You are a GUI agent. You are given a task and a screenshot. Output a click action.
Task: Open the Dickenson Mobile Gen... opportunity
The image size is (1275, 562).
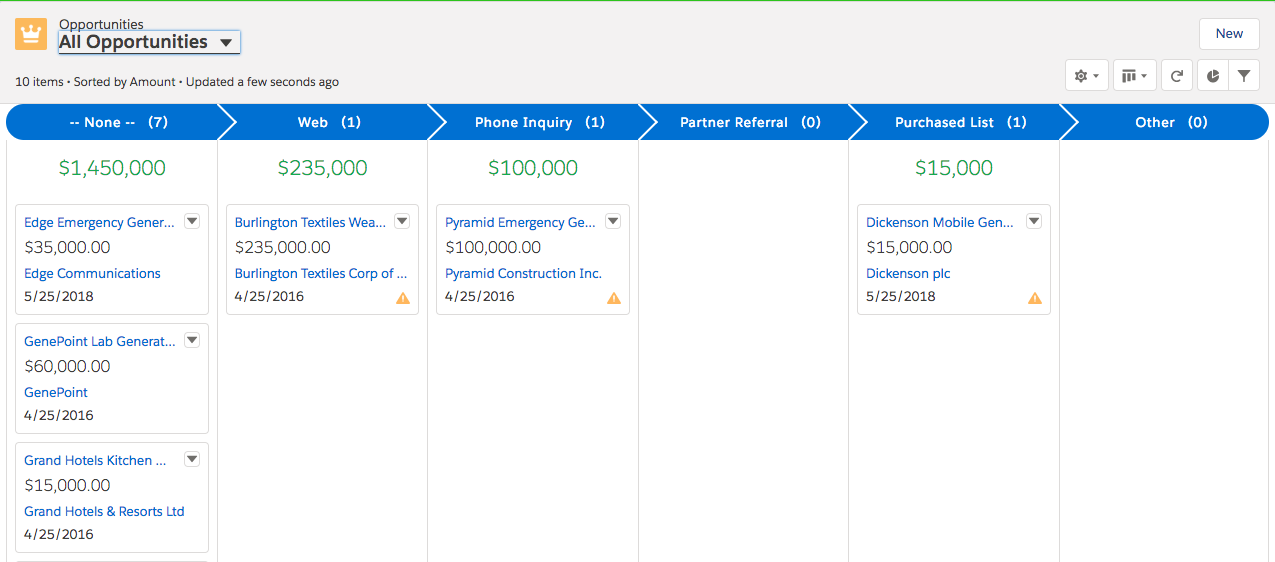940,222
